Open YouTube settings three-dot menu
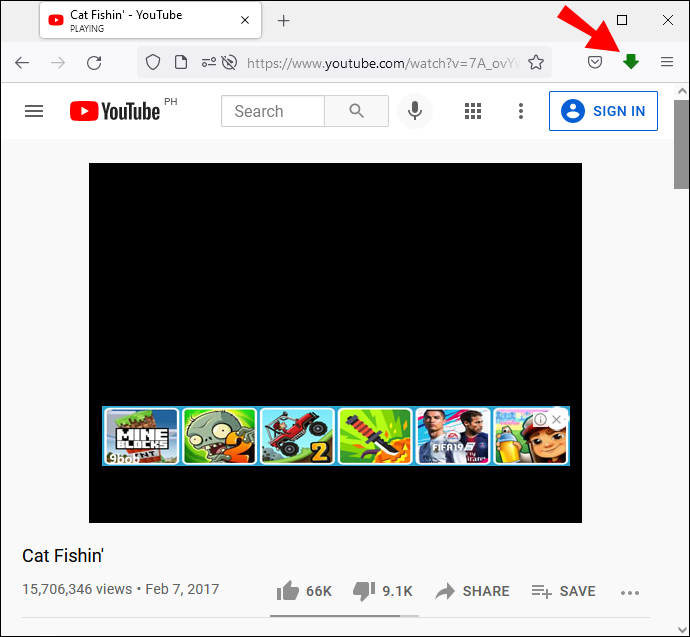The image size is (690, 637). pos(521,111)
